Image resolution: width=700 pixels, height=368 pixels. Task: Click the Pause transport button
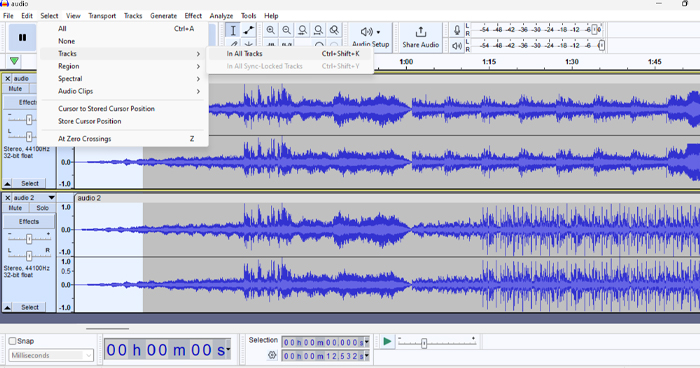point(22,38)
